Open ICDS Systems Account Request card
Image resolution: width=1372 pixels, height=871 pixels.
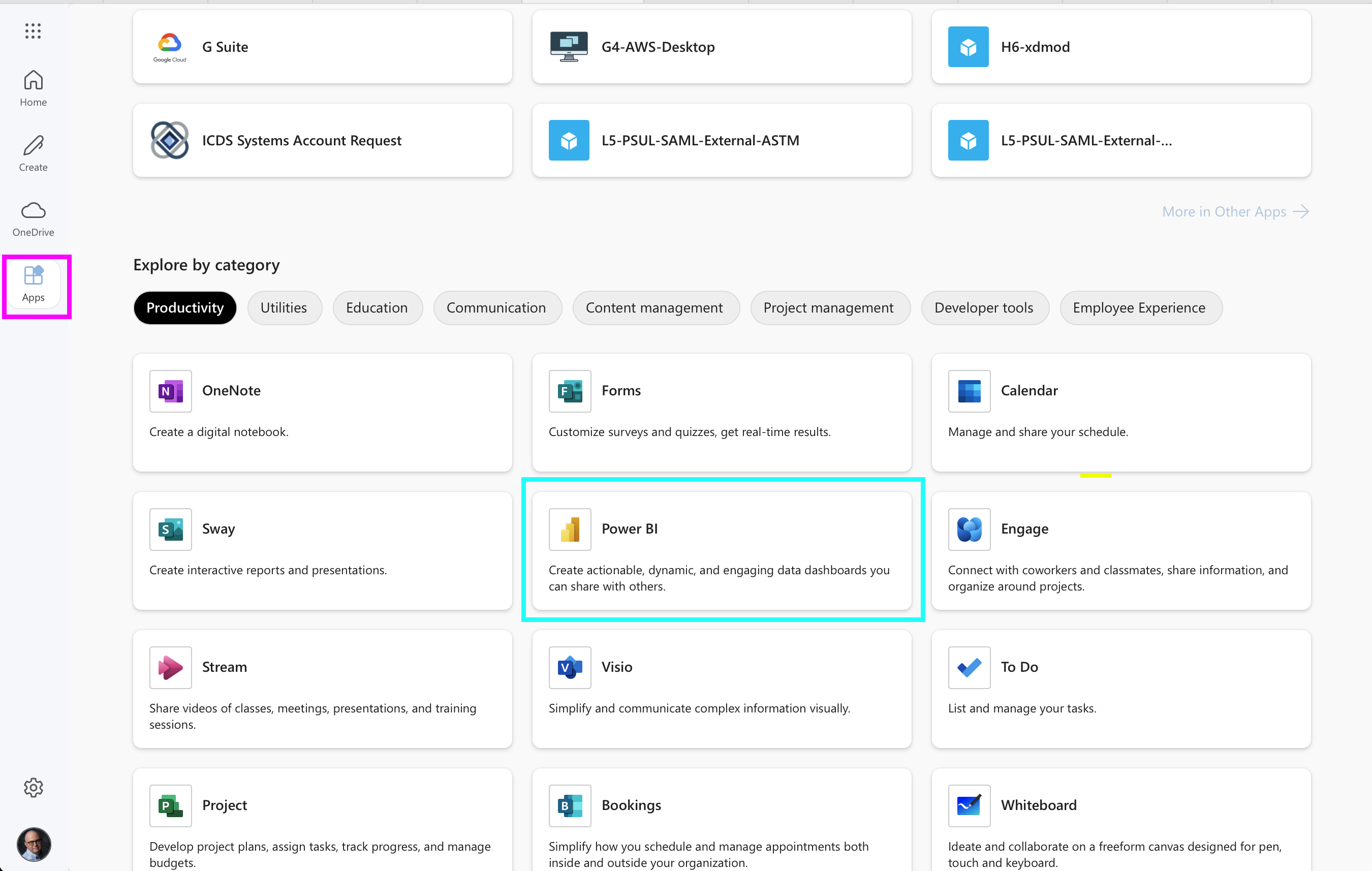322,140
